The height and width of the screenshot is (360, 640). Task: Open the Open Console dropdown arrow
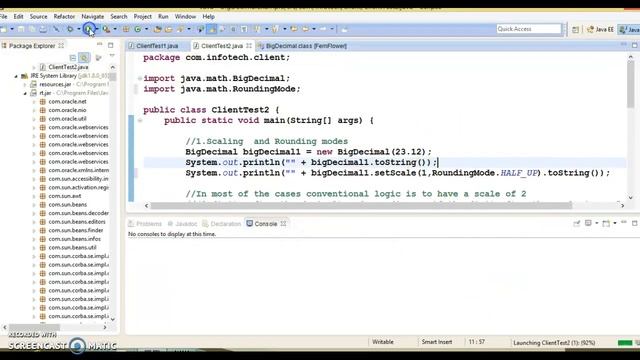tap(615, 223)
